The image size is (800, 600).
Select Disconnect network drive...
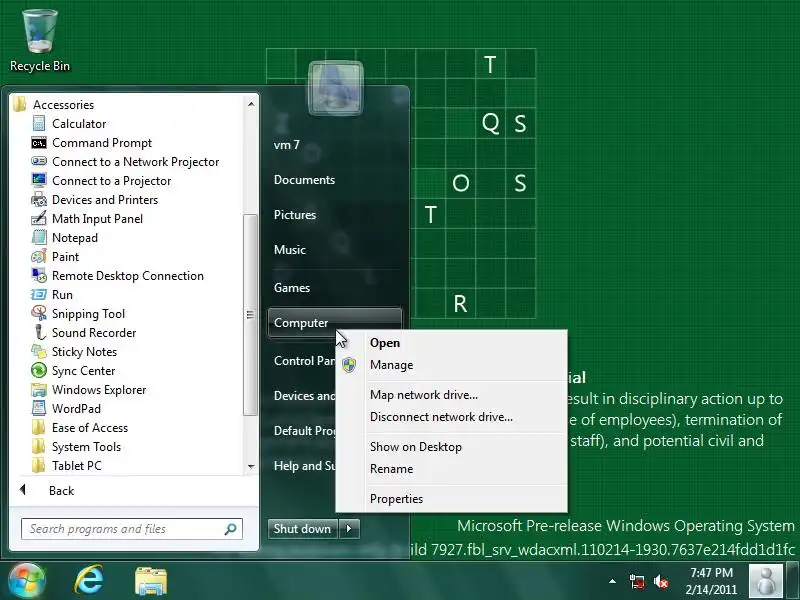[451, 417]
